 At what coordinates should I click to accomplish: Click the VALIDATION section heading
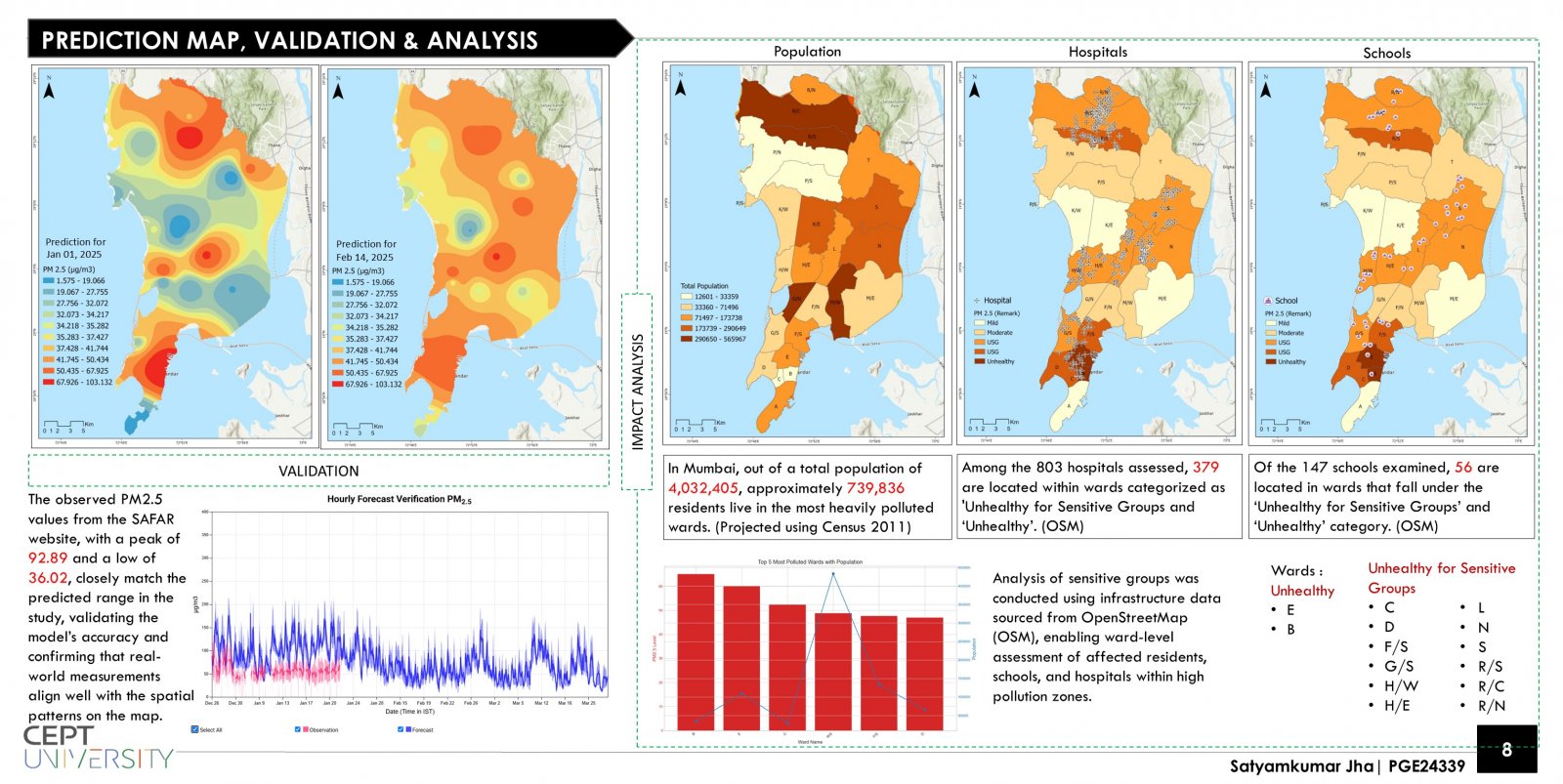coord(318,471)
